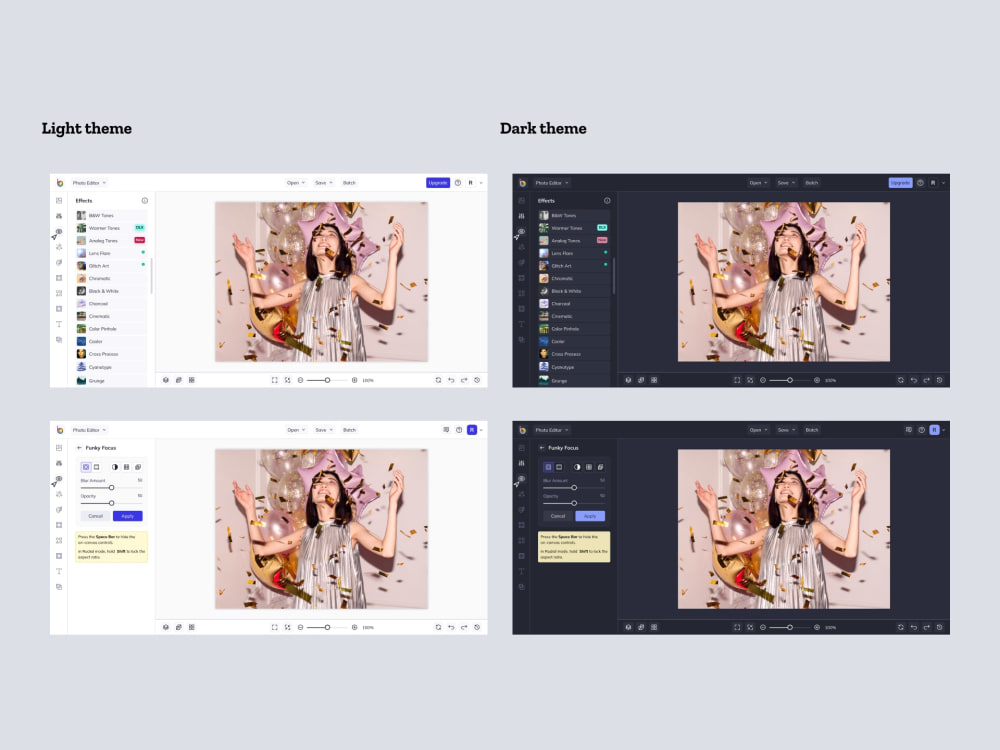Choose Black & White effect in light theme list

(x=111, y=291)
